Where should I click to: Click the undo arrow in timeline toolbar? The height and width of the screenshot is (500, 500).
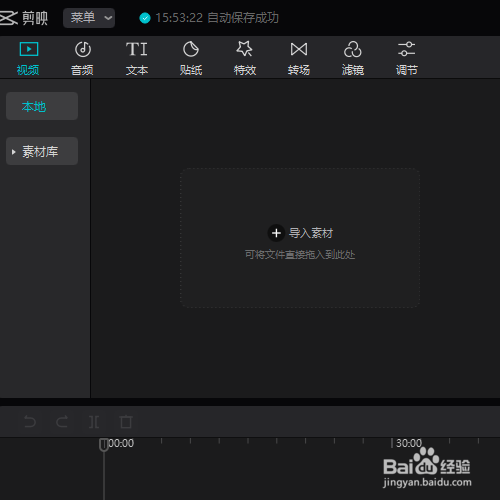coord(30,422)
